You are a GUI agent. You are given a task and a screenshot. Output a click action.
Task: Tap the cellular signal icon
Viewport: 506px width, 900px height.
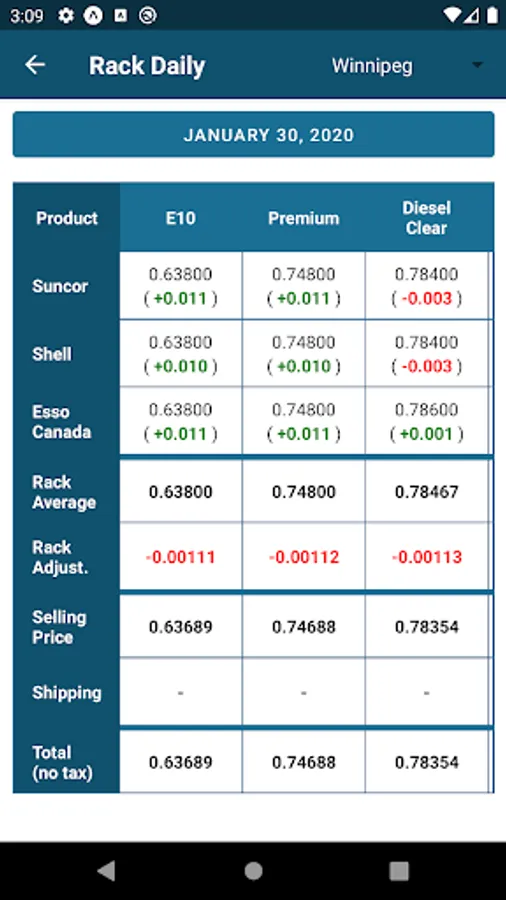coord(472,15)
